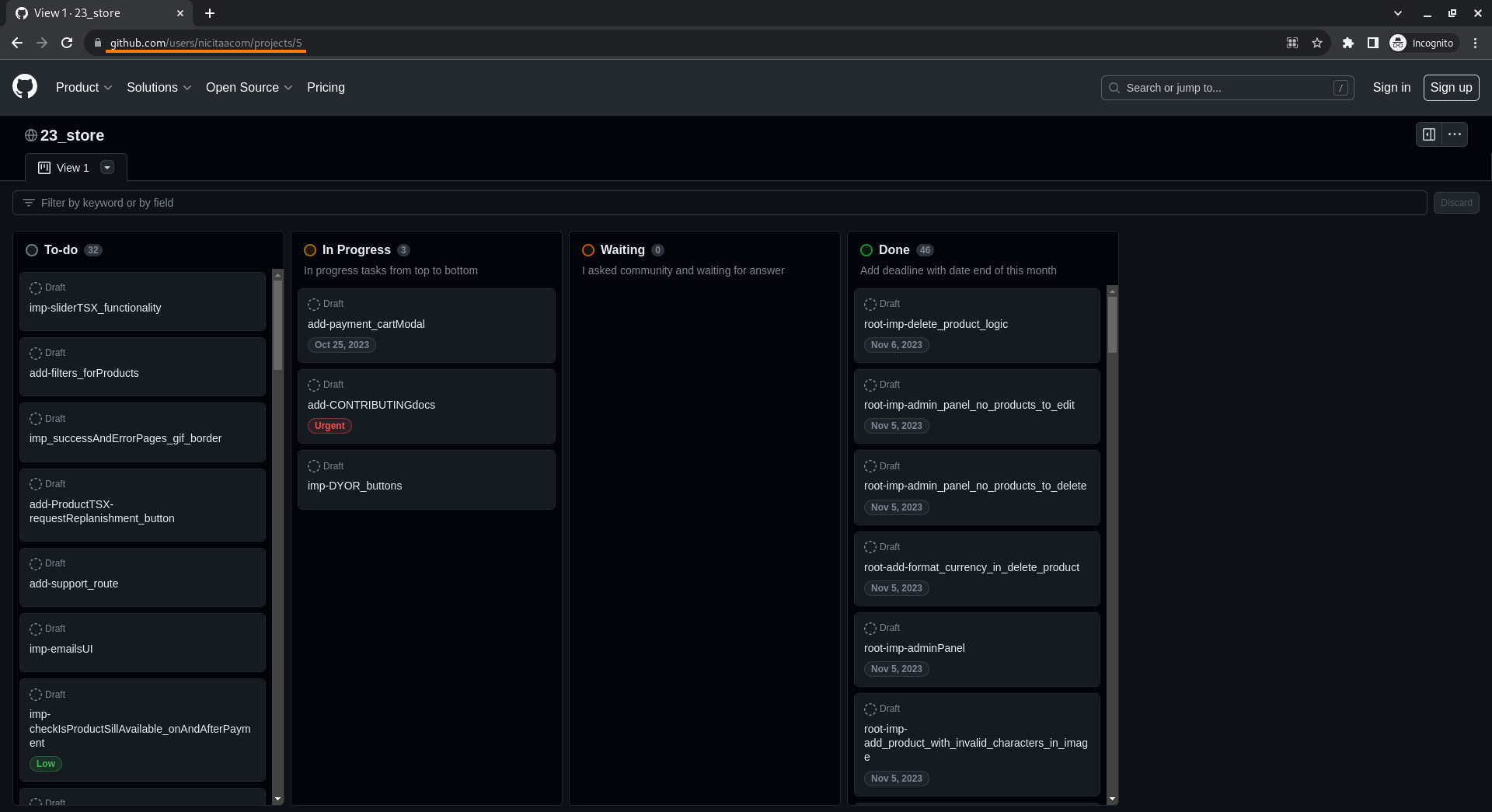Open the root-imp-admin_panel_no_products_to_edit card
This screenshot has height=812, width=1492.
coord(977,406)
